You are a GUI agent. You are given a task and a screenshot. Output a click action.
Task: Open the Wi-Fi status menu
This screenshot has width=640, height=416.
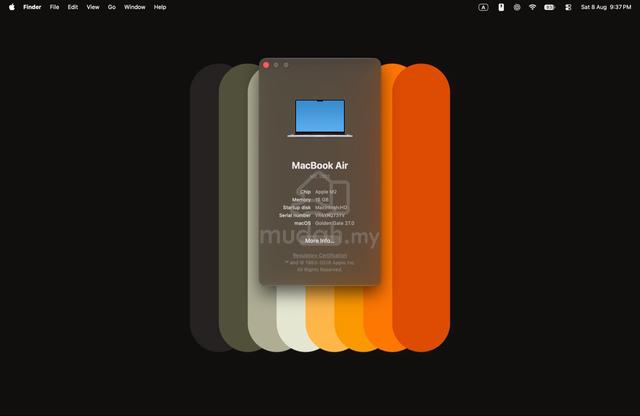(532, 7)
